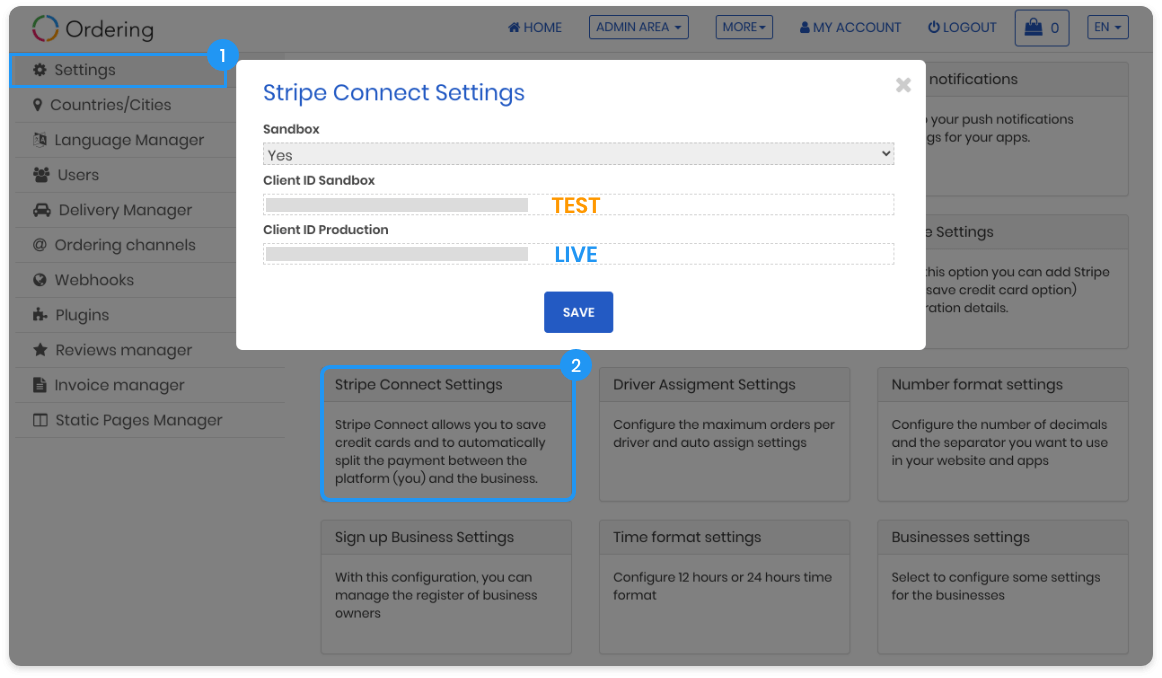
Task: Open Reviews manager in the sidebar
Action: [x=125, y=350]
